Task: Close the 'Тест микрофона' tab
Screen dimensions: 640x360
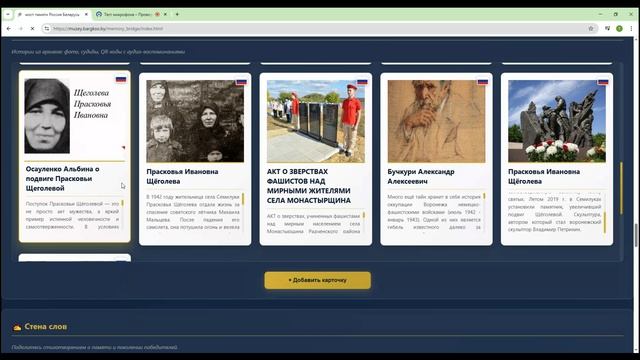Action: click(165, 14)
